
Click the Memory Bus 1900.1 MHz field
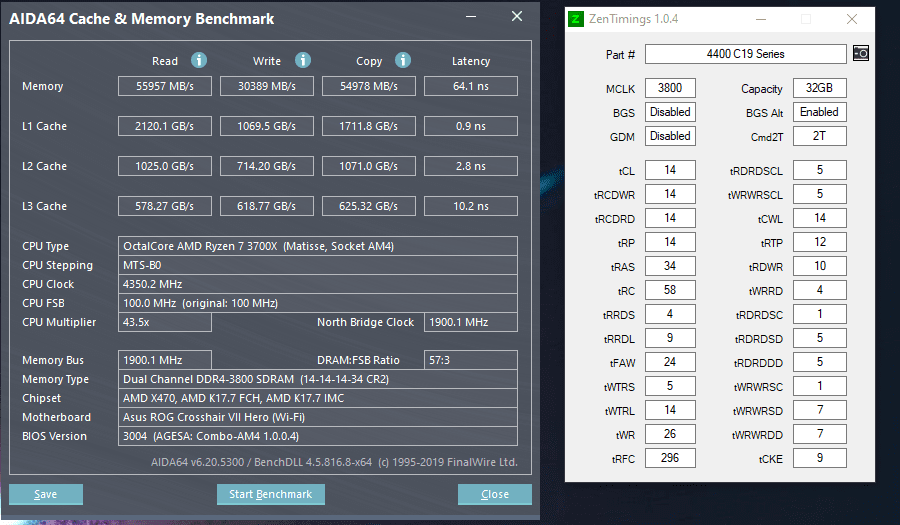point(165,360)
